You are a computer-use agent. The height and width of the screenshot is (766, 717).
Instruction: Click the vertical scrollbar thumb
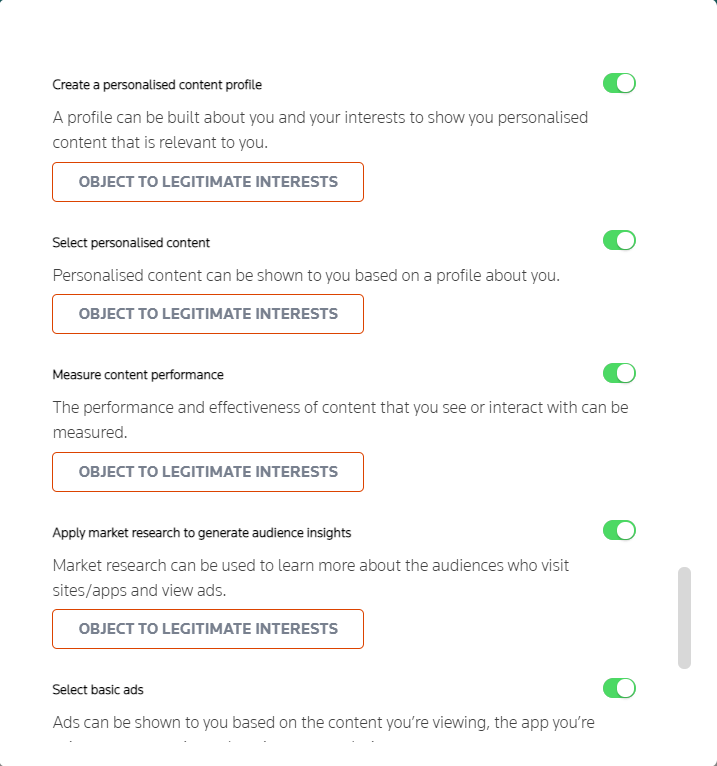tap(684, 617)
